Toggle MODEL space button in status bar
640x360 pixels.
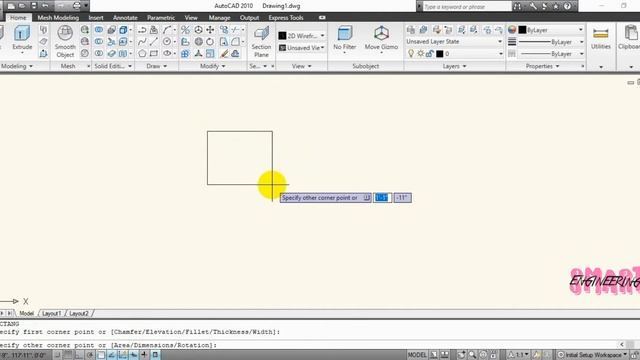click(x=417, y=355)
